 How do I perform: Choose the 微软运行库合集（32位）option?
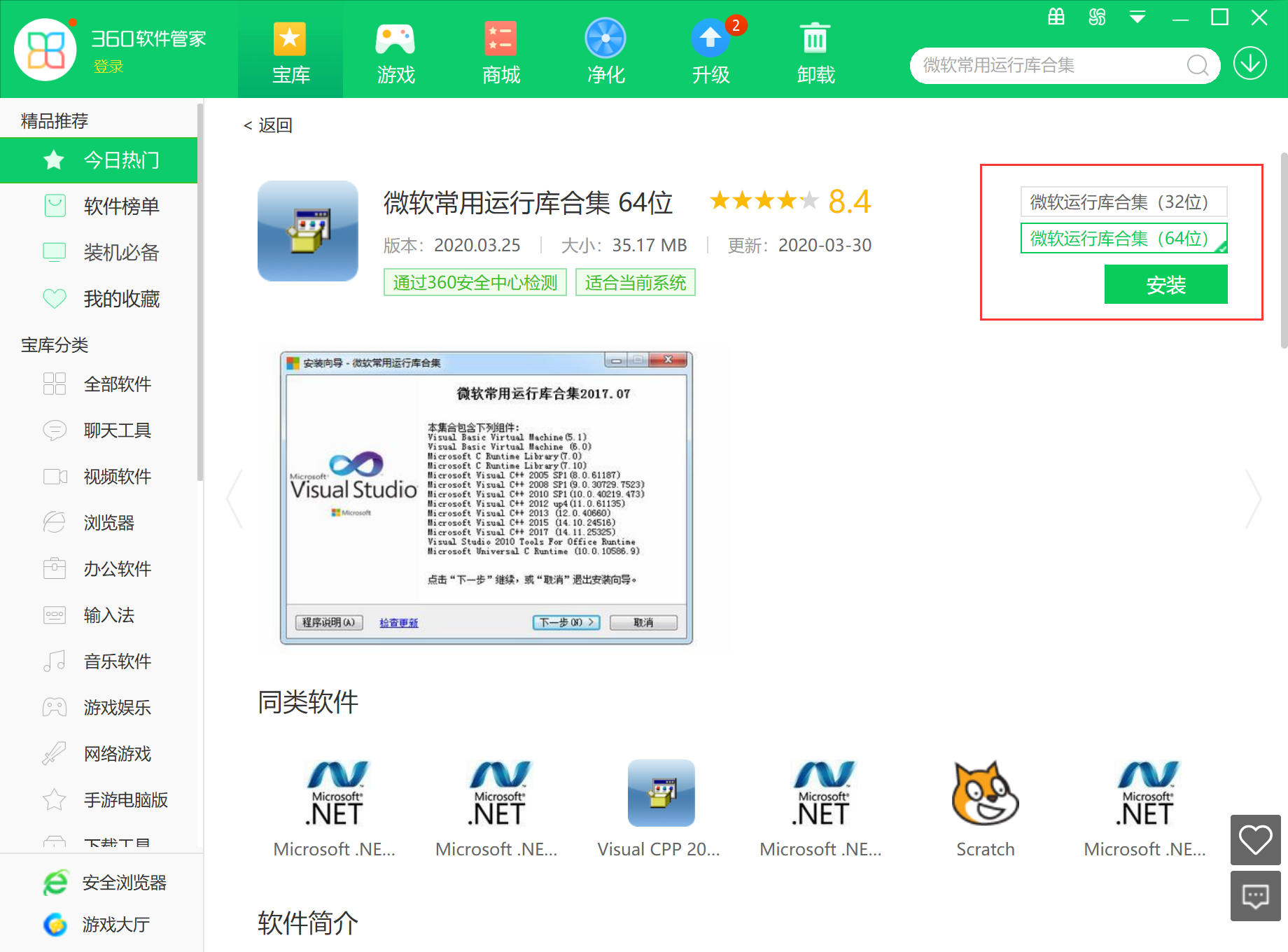pyautogui.click(x=1124, y=202)
